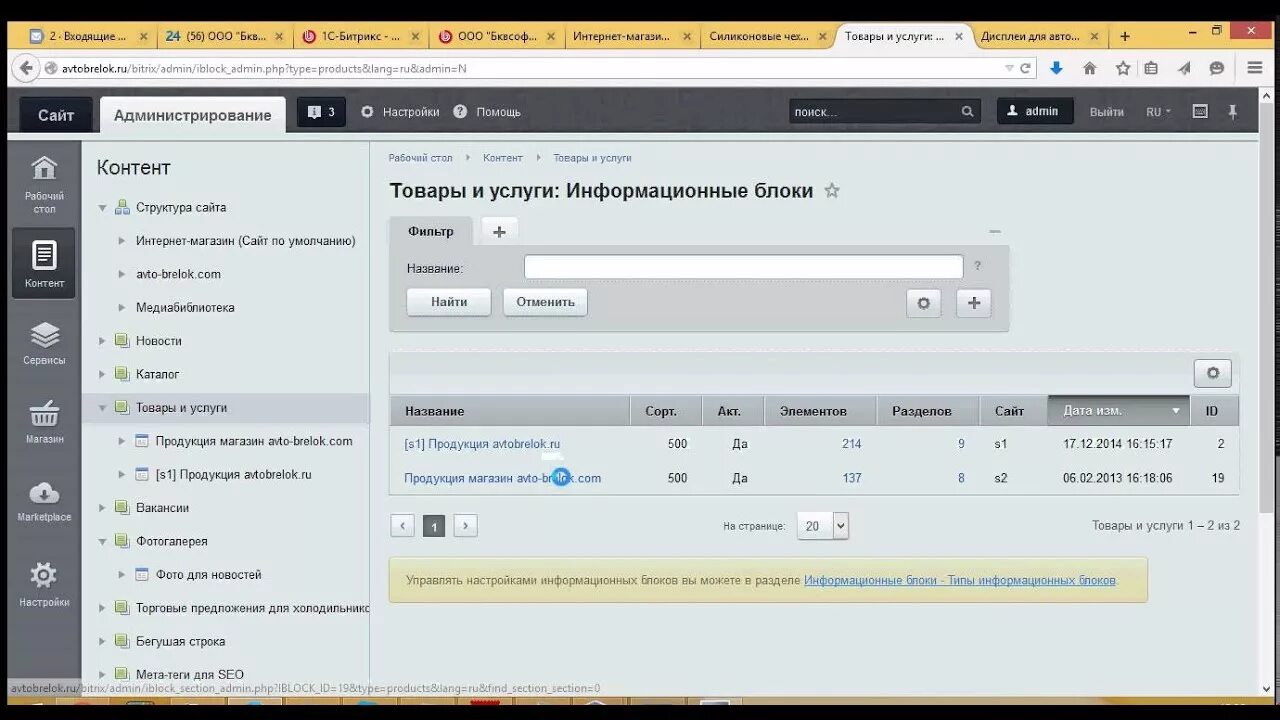Open table settings gear button
1280x720 pixels.
[x=1213, y=373]
